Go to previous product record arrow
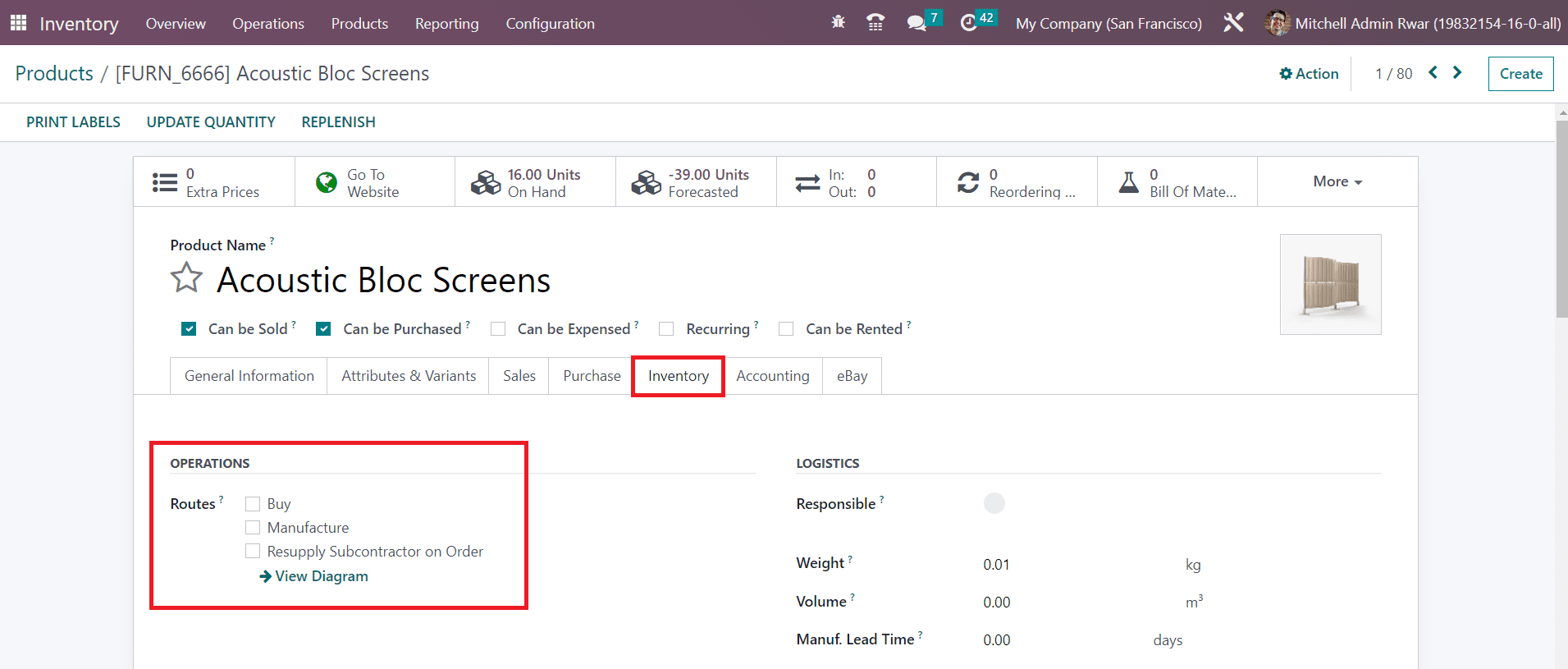The width and height of the screenshot is (1568, 669). click(1433, 73)
